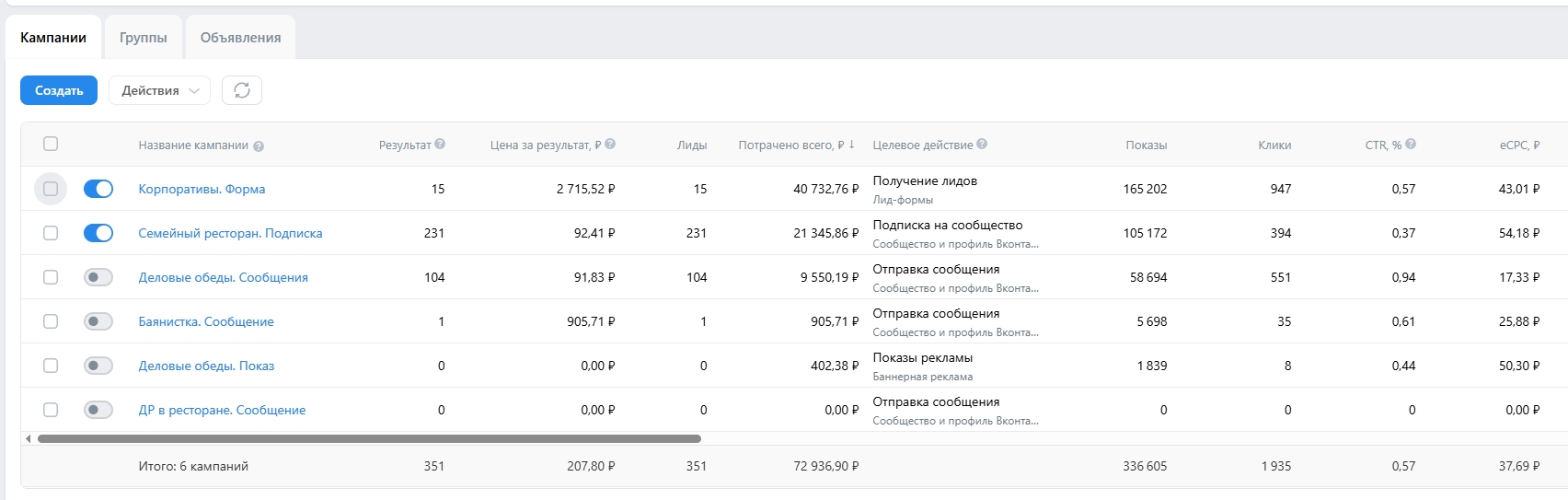Open the Действия dropdown
This screenshot has width=1568, height=500.
coord(159,90)
